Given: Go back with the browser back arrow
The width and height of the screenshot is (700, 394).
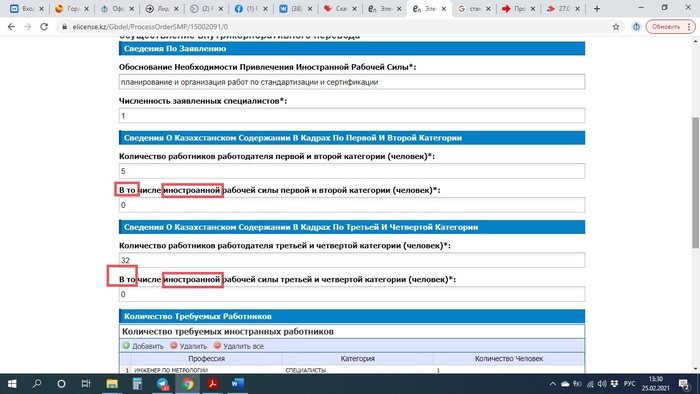Looking at the screenshot, I should 11,27.
